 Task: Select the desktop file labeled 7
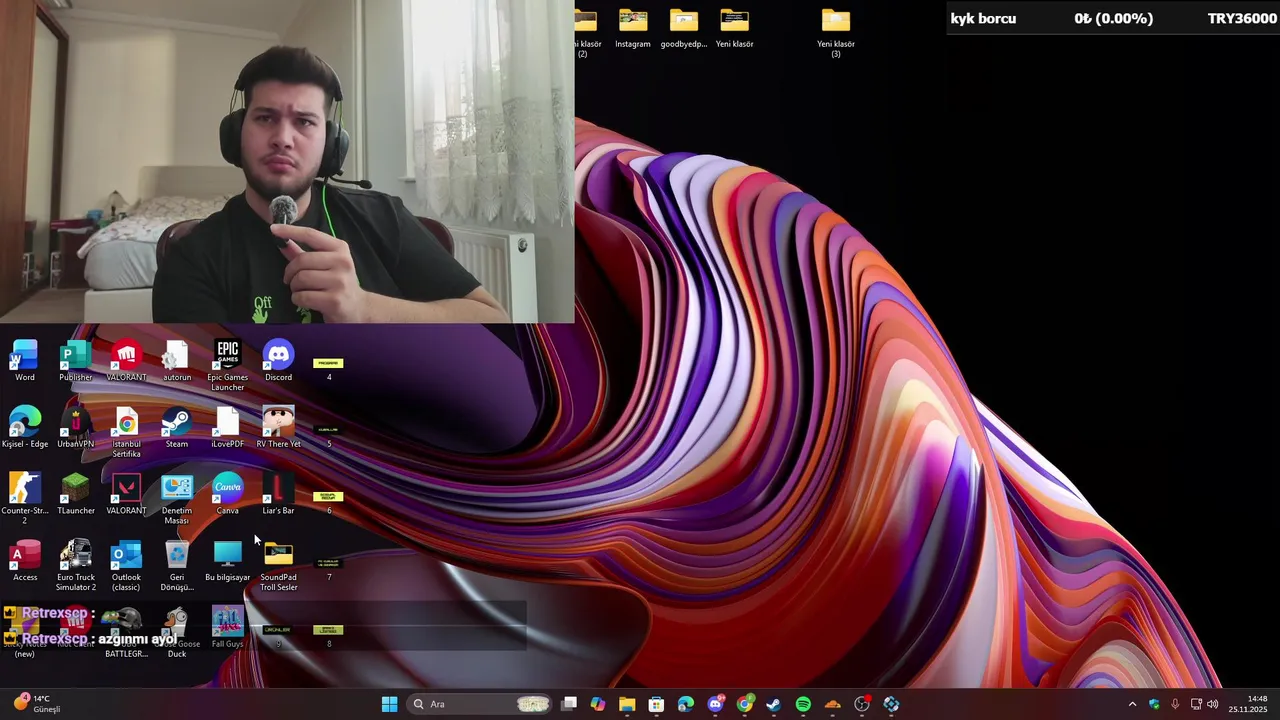tap(328, 568)
